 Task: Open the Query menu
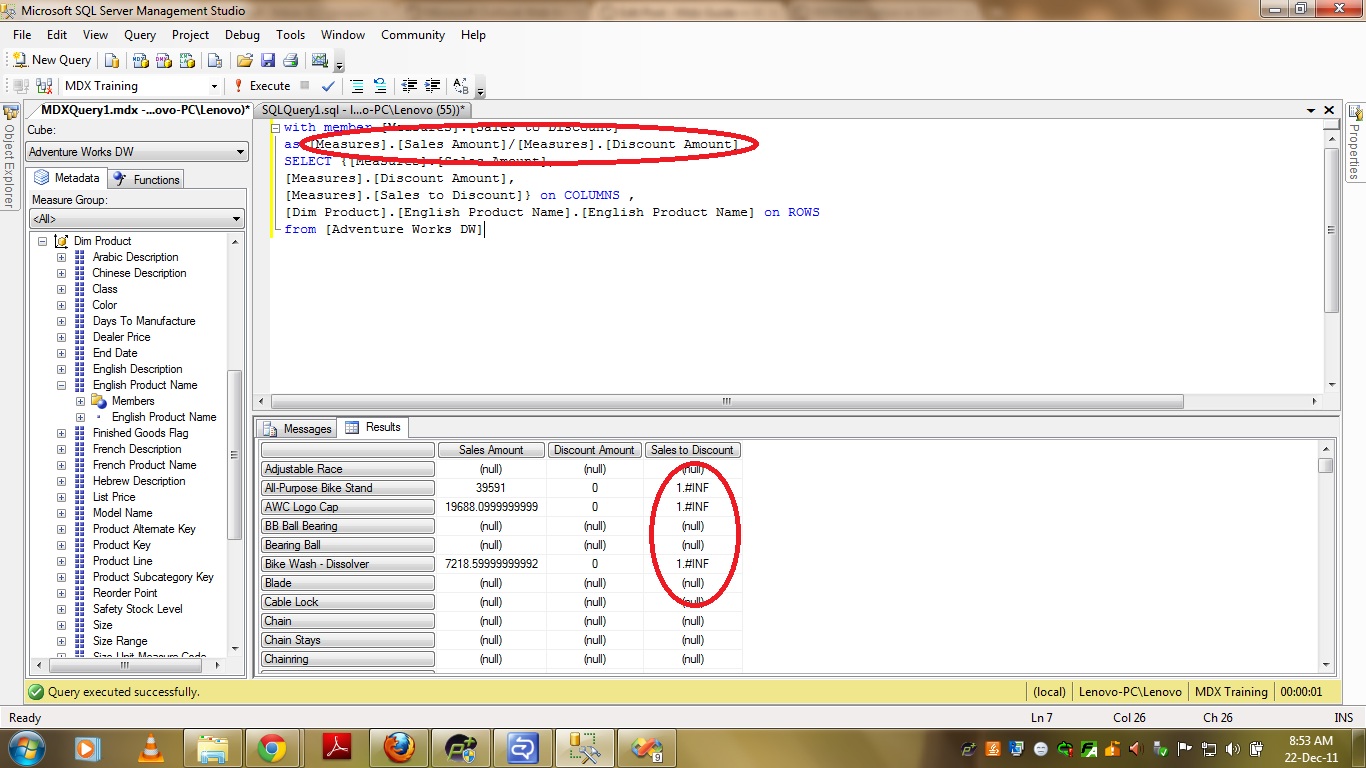pos(140,35)
